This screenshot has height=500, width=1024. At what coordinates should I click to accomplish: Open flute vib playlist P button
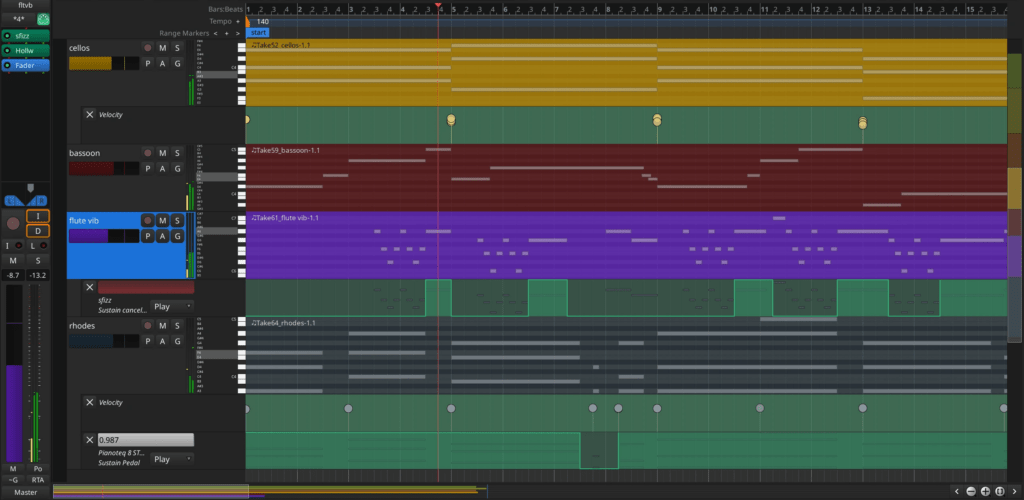click(x=148, y=236)
